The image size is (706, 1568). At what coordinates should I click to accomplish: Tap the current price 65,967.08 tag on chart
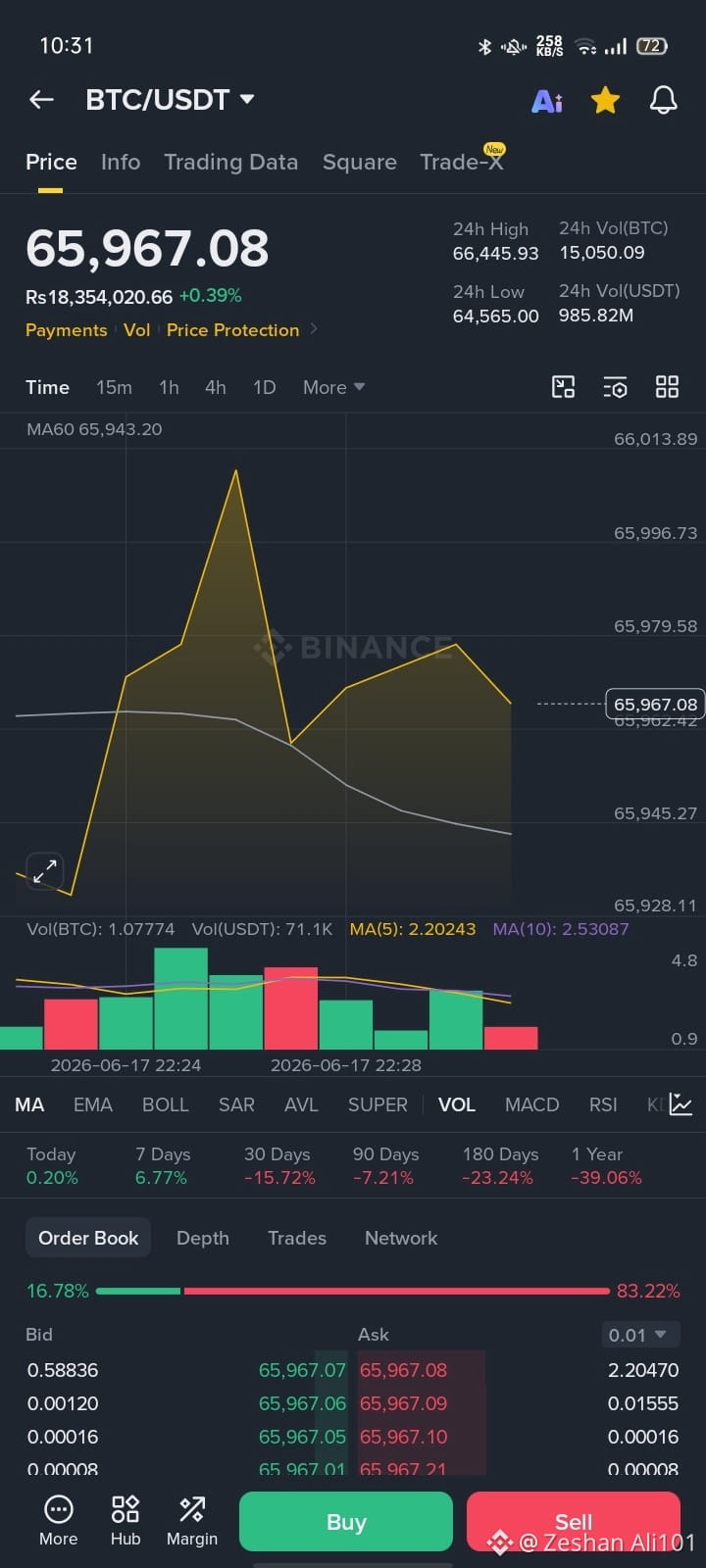[x=655, y=704]
